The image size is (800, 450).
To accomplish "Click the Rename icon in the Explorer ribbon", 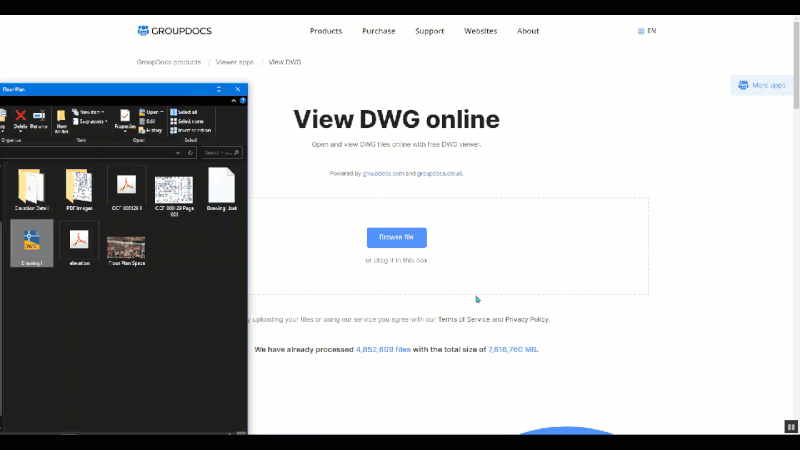I will point(38,118).
